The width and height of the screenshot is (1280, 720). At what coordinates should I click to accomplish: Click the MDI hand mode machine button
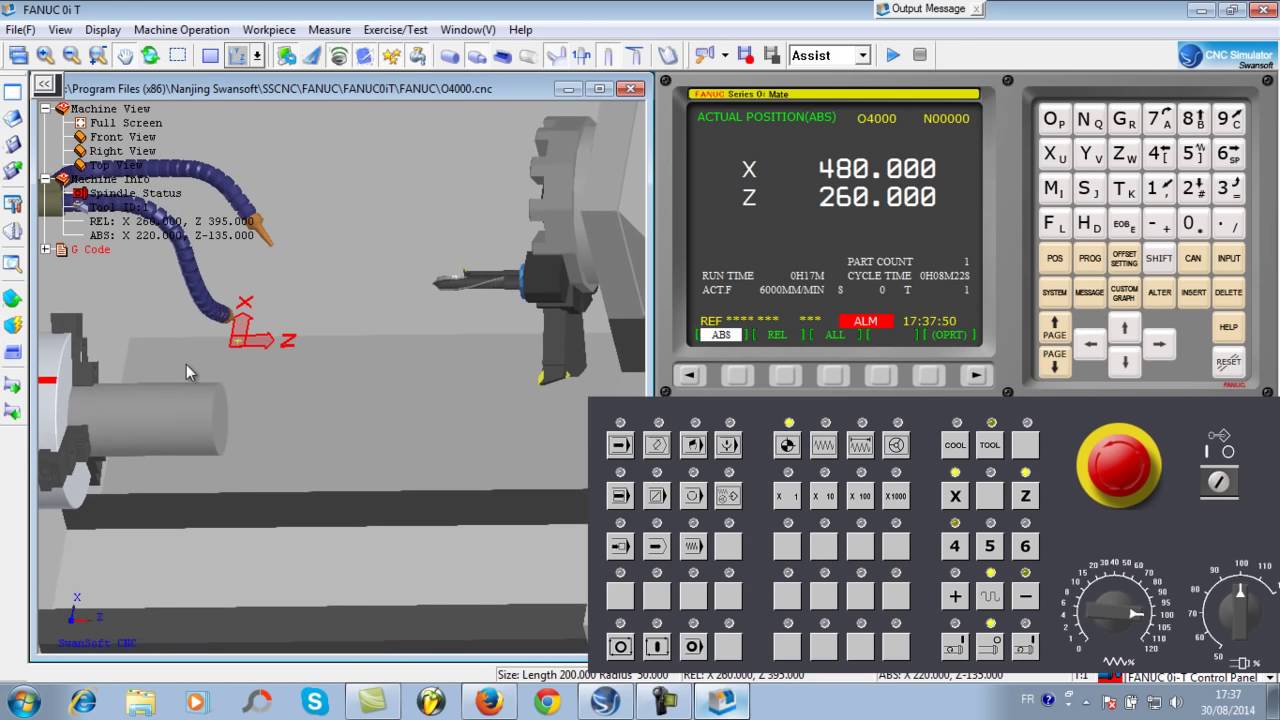pyautogui.click(x=692, y=445)
